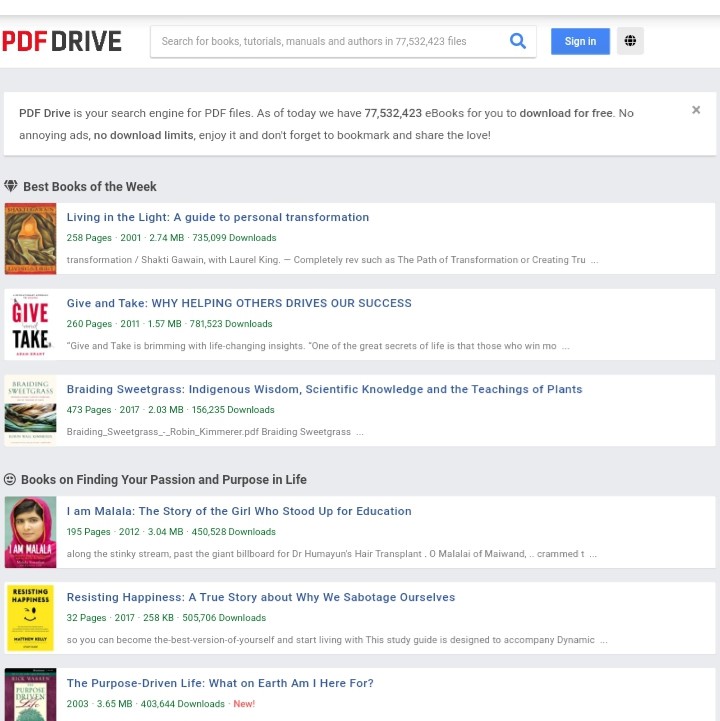Click smiley icon beside Finding Your Passion
Image resolution: width=720 pixels, height=721 pixels.
[x=10, y=480]
